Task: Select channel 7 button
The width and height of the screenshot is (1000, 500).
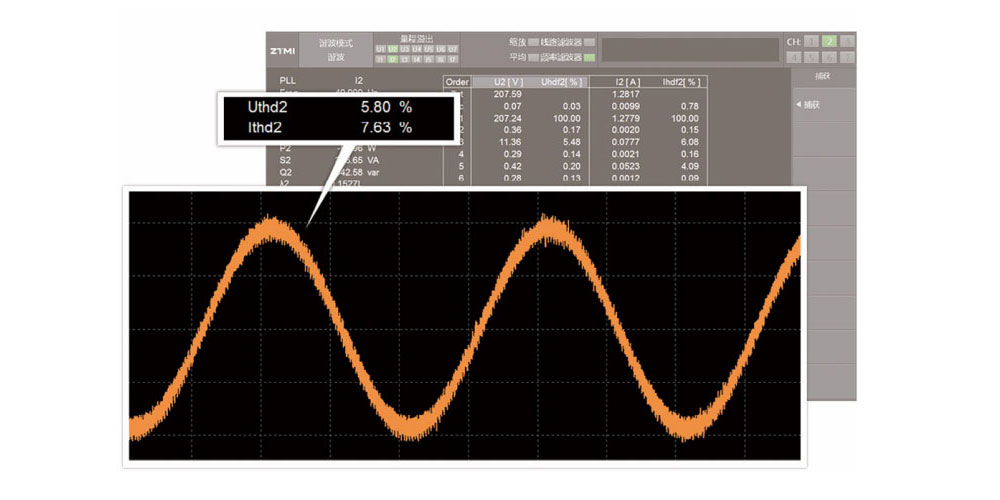Action: click(847, 57)
